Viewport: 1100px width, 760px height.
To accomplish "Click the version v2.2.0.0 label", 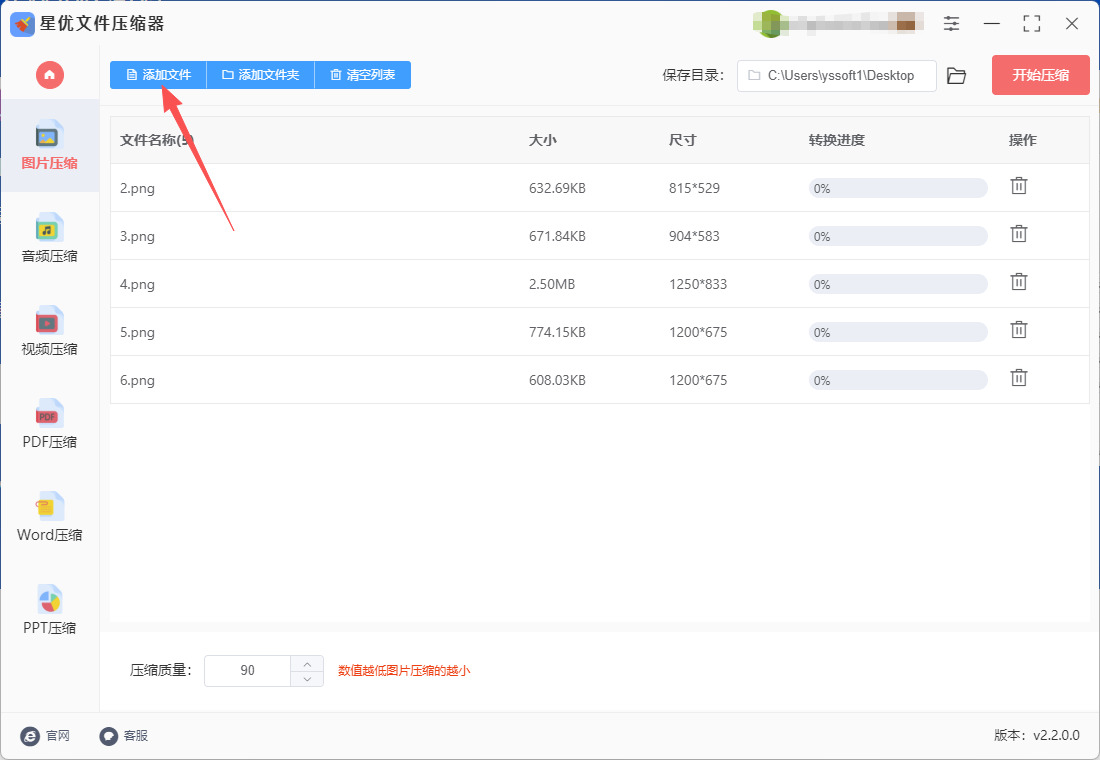I will 1036,735.
